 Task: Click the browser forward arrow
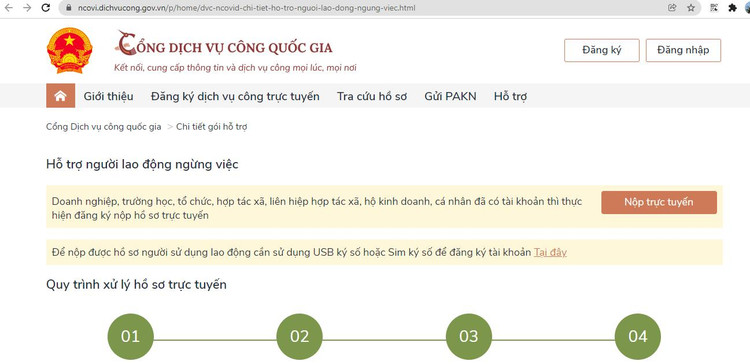point(27,8)
